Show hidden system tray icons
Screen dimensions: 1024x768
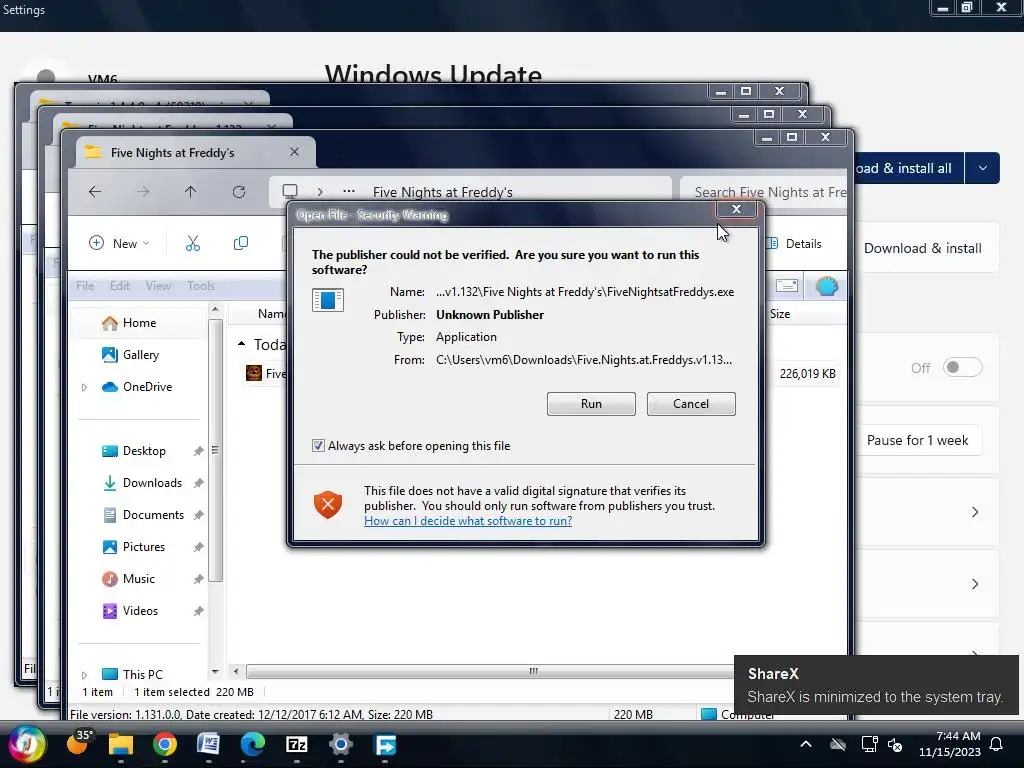pos(806,744)
